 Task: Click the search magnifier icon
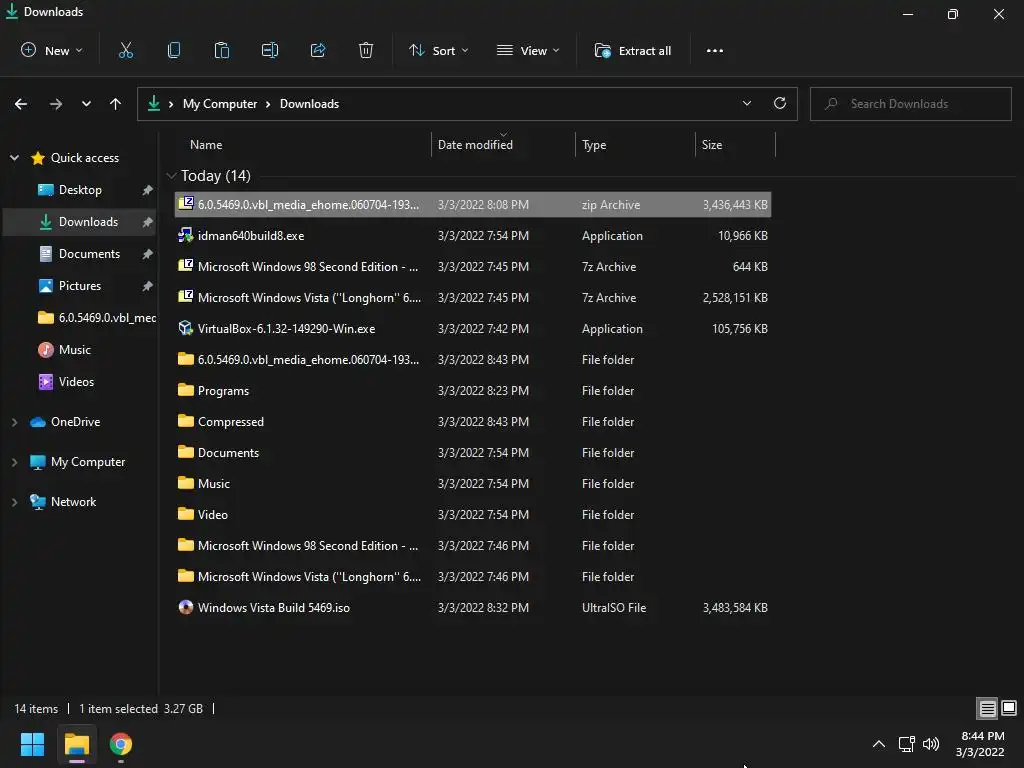click(x=831, y=103)
